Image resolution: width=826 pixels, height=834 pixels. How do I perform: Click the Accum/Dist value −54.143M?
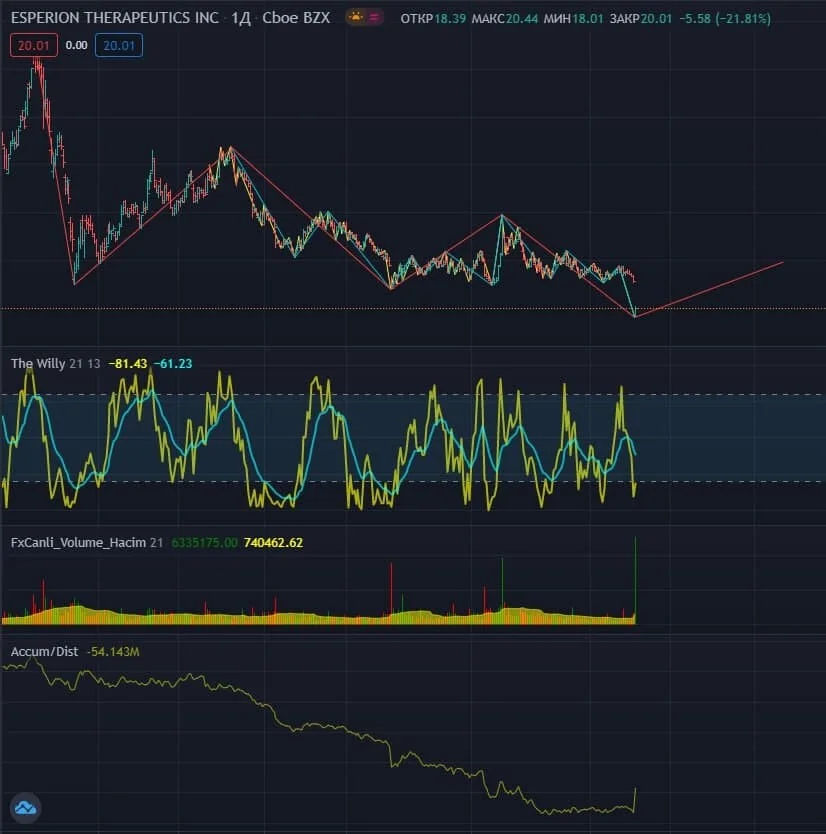click(113, 652)
